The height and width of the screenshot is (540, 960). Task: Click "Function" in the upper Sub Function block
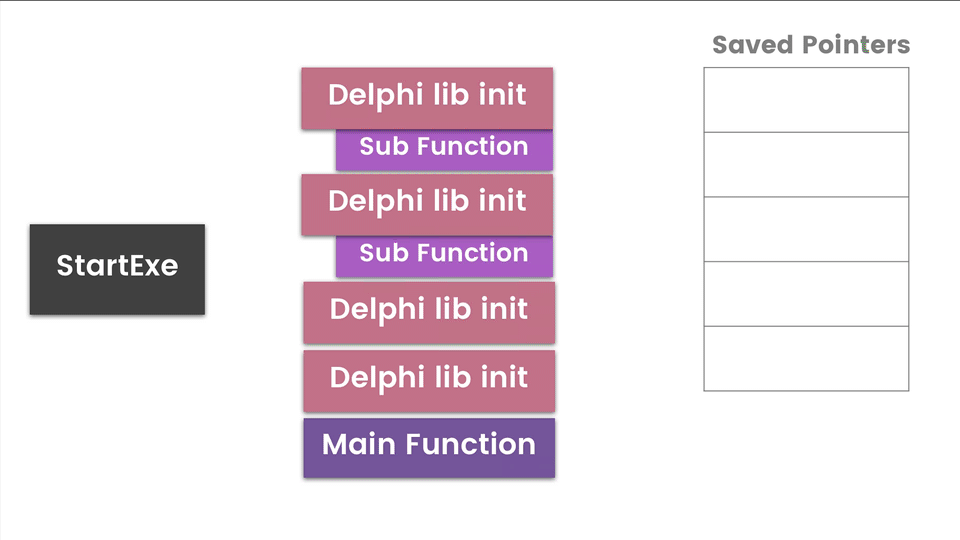click(x=472, y=147)
